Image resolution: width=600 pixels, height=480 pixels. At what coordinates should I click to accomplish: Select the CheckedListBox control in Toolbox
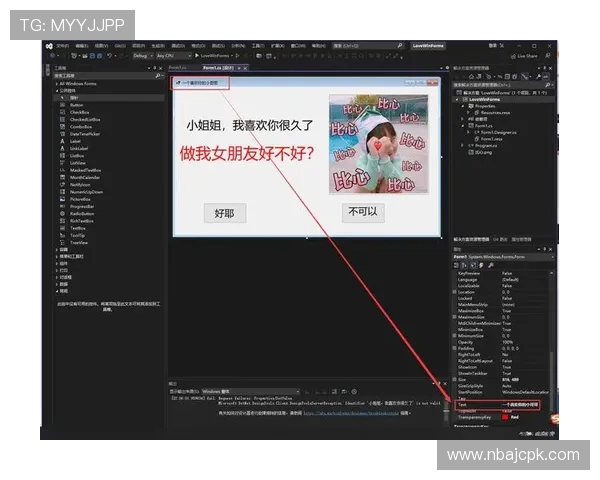coord(85,119)
